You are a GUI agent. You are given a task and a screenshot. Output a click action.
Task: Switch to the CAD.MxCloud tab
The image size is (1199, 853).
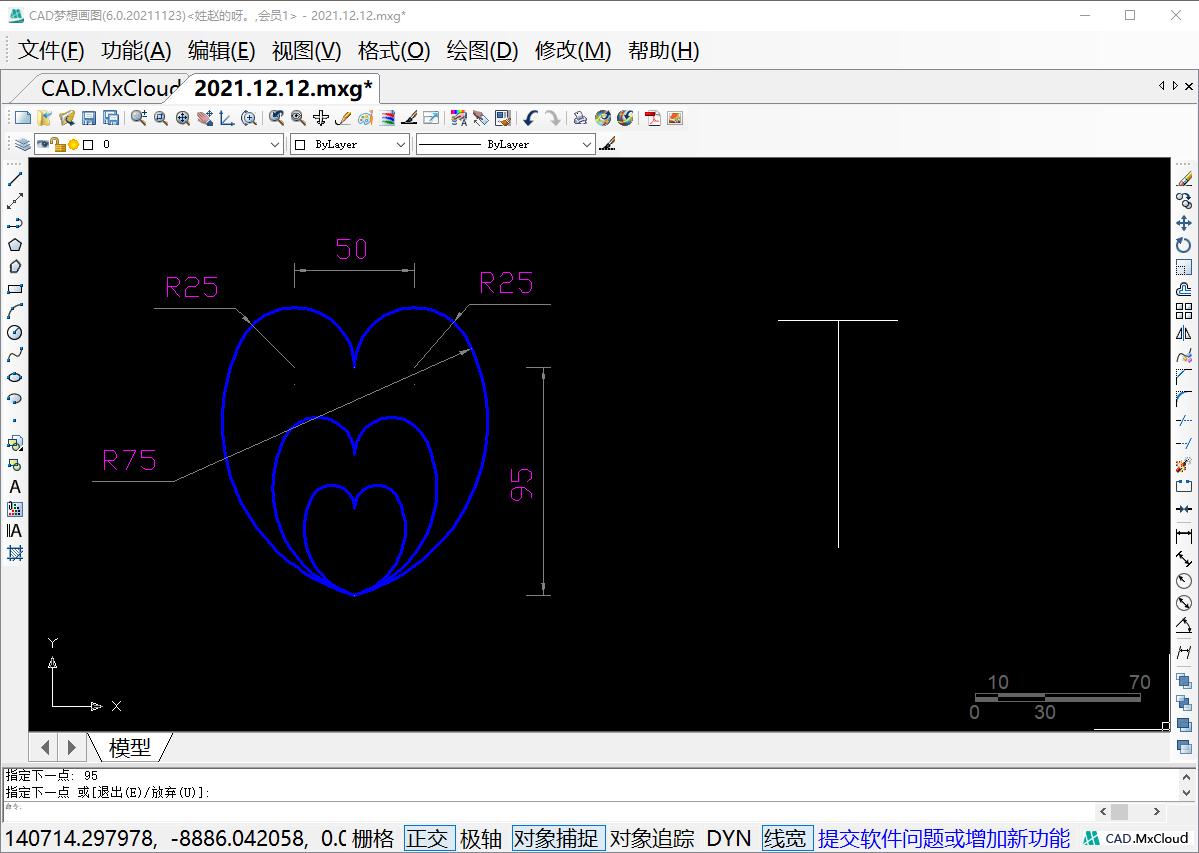[x=108, y=88]
